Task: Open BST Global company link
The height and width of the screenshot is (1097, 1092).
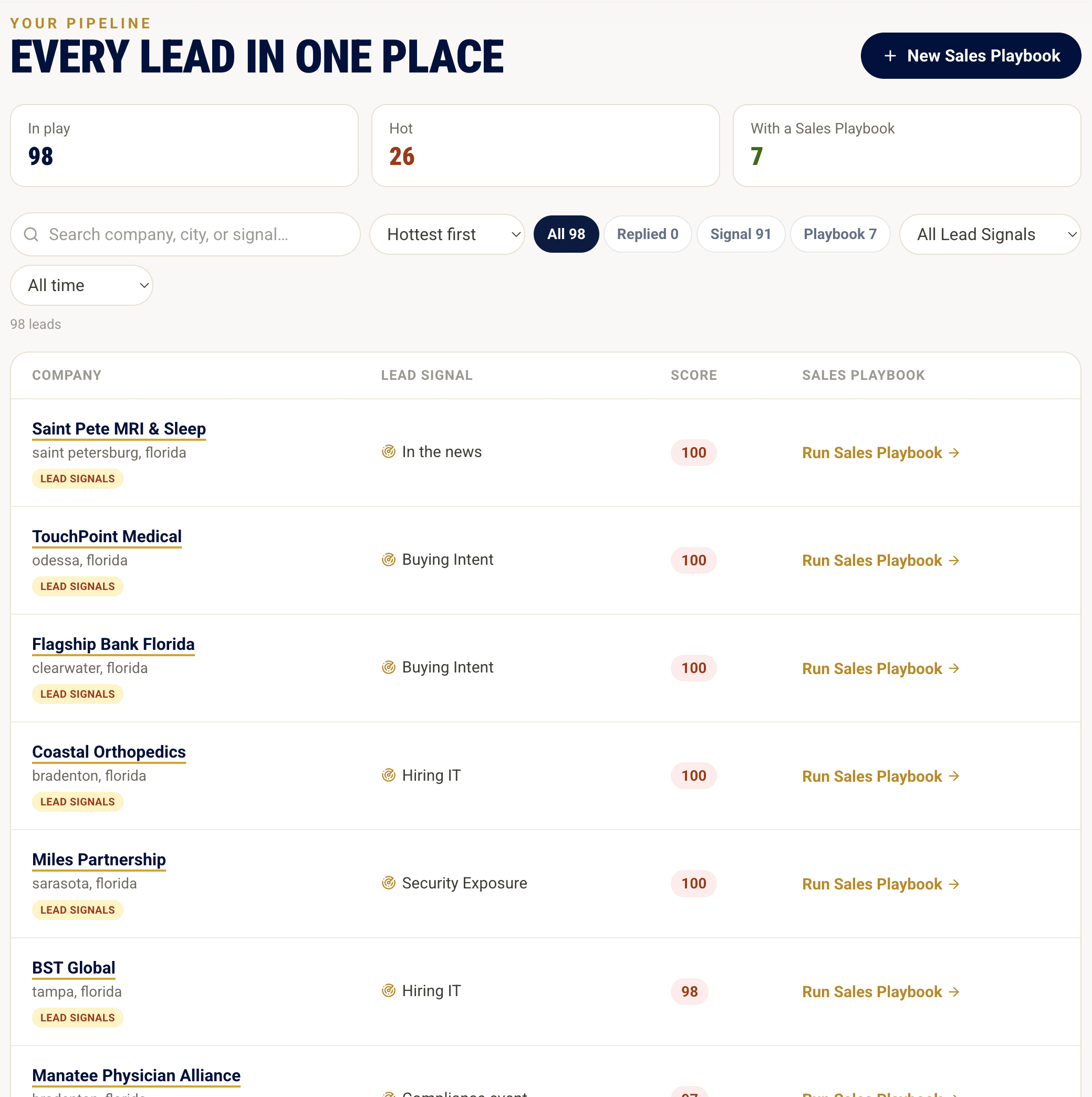Action: coord(74,968)
